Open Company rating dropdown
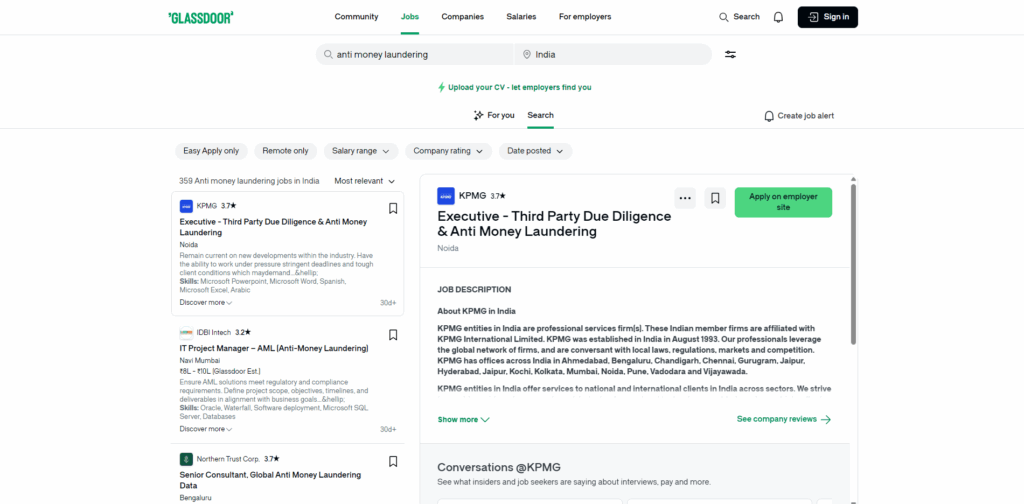The width and height of the screenshot is (1024, 504). coord(449,151)
